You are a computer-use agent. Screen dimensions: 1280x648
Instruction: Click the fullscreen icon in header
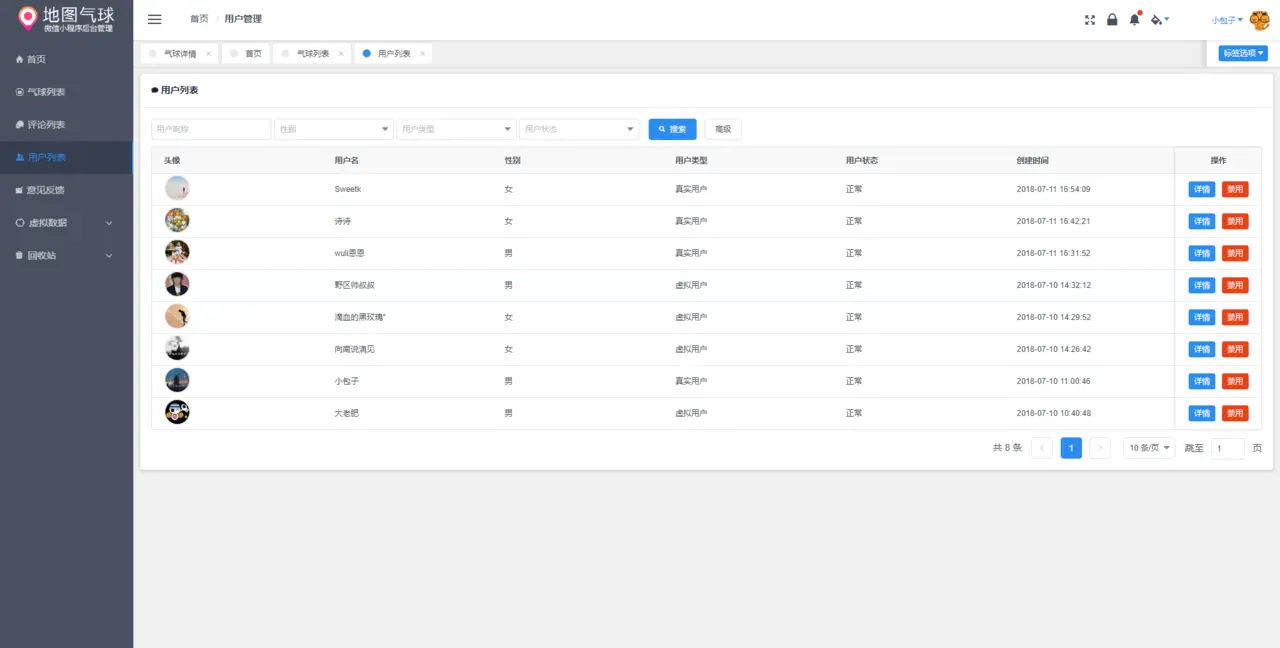[x=1090, y=19]
